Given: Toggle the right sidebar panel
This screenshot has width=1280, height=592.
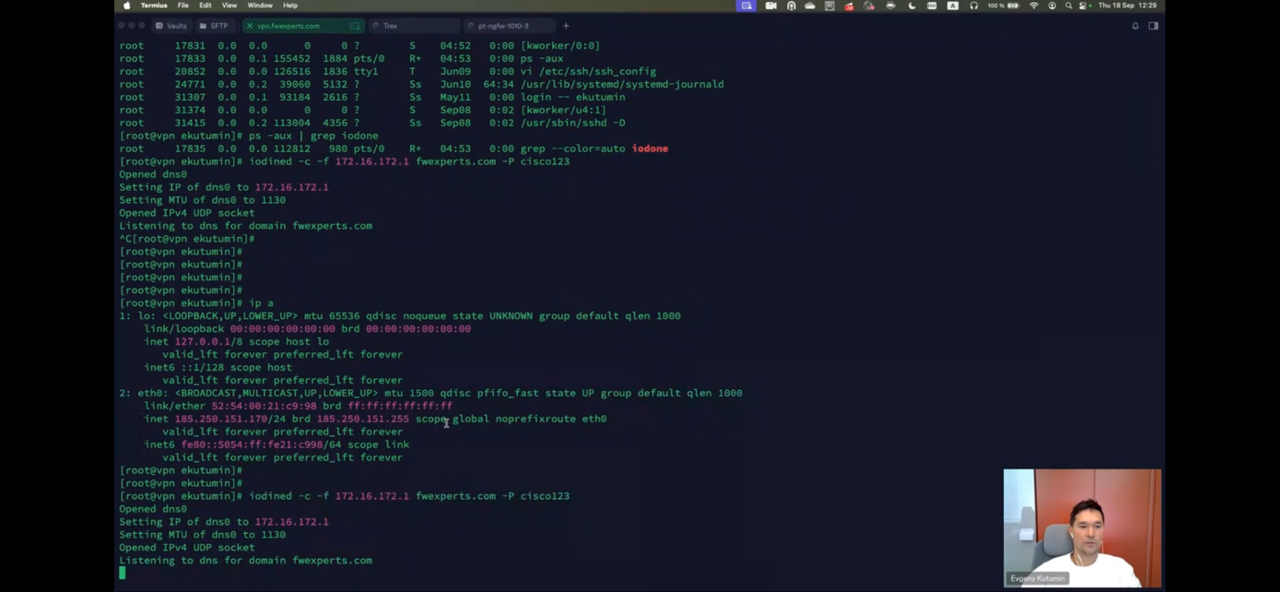Looking at the screenshot, I should tap(1153, 26).
